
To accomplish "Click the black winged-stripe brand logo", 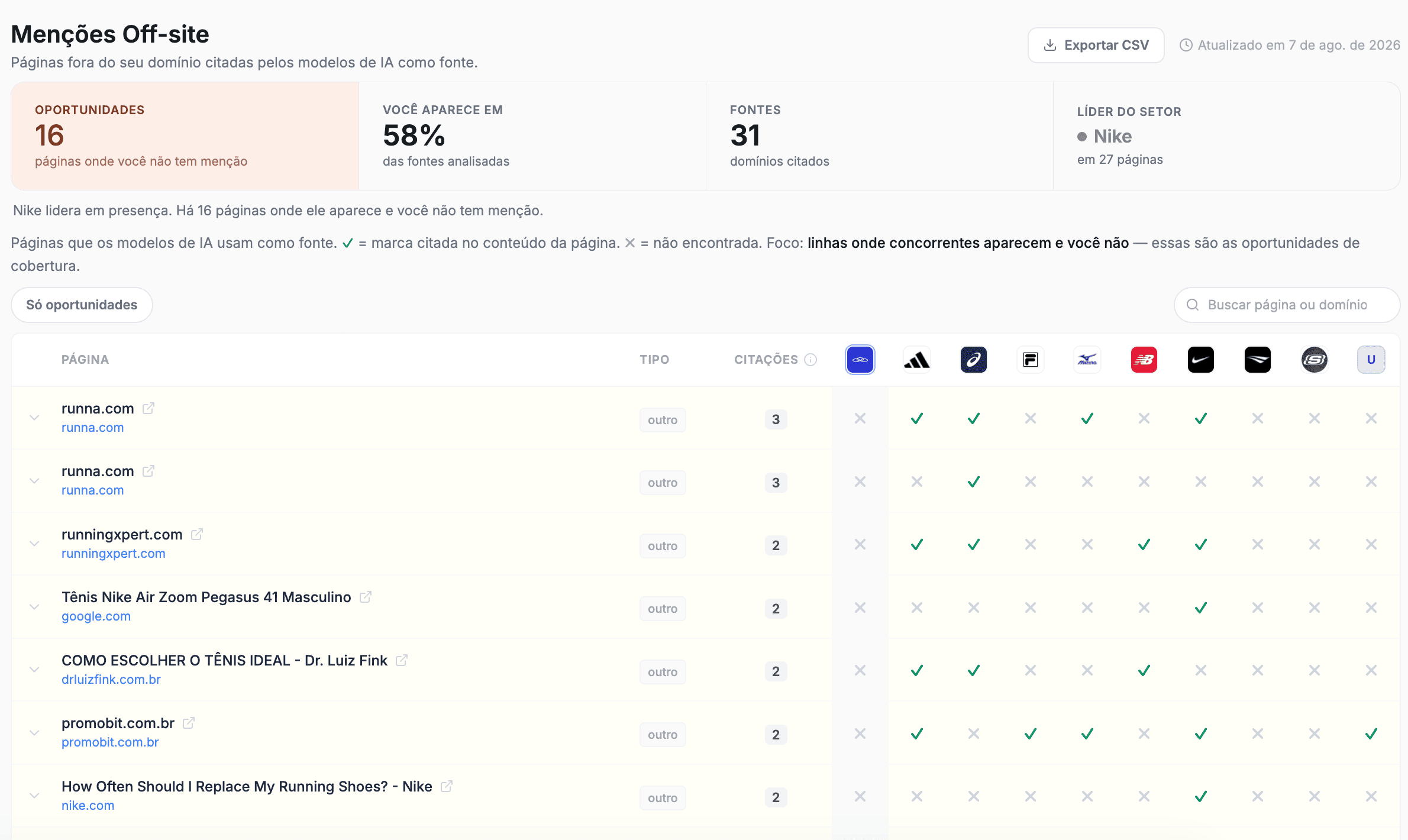I will pos(1258,360).
